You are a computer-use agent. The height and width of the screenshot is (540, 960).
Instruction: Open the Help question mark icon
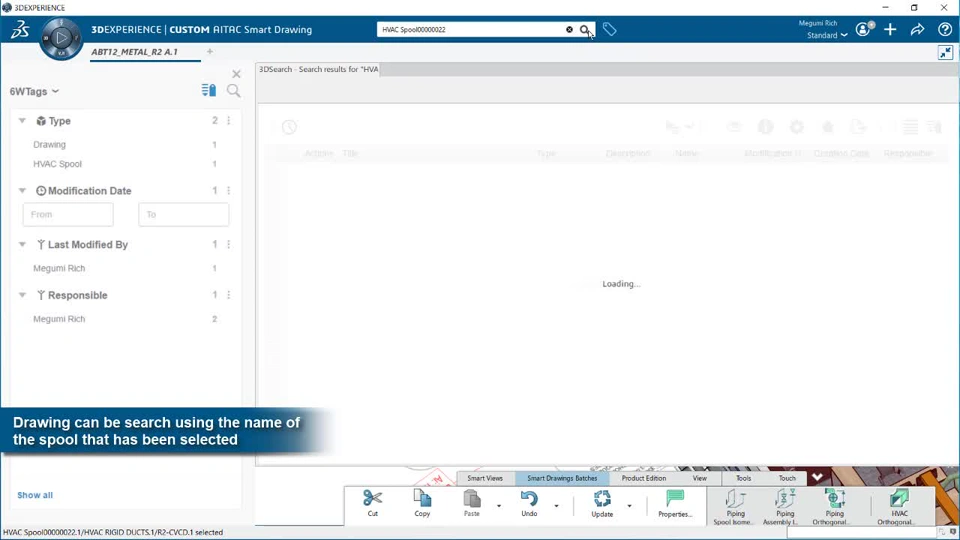coord(945,29)
